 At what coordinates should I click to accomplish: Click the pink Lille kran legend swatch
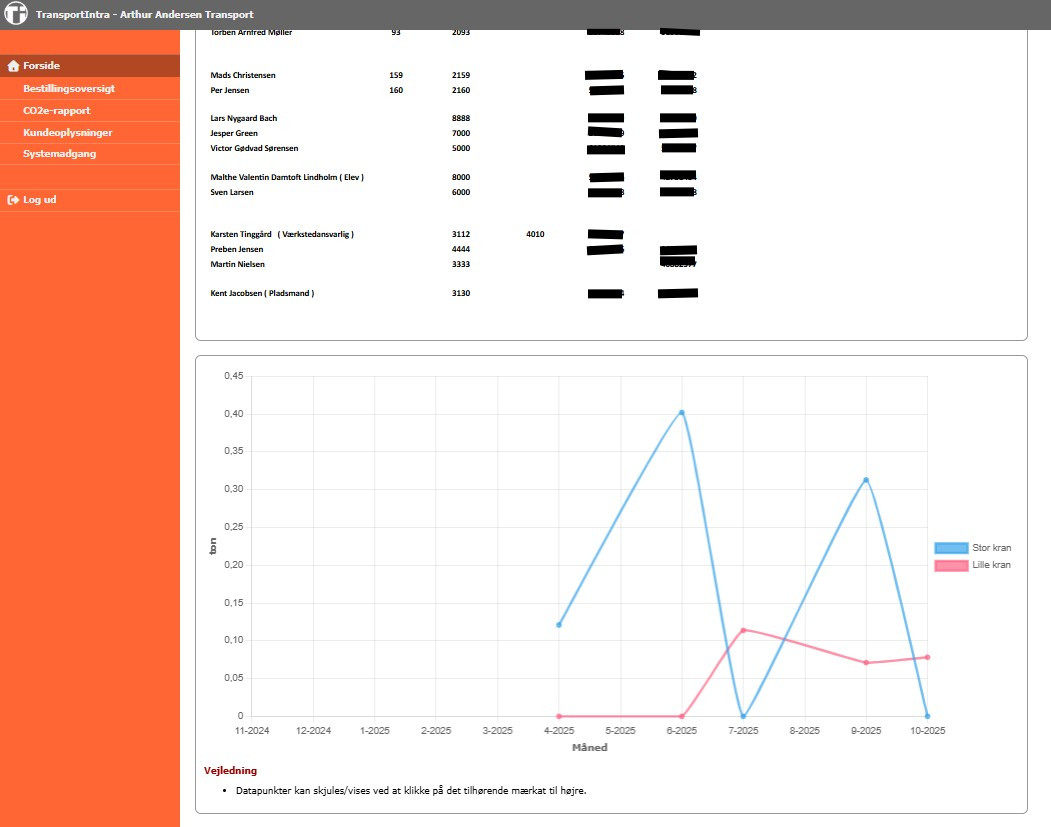tap(951, 565)
